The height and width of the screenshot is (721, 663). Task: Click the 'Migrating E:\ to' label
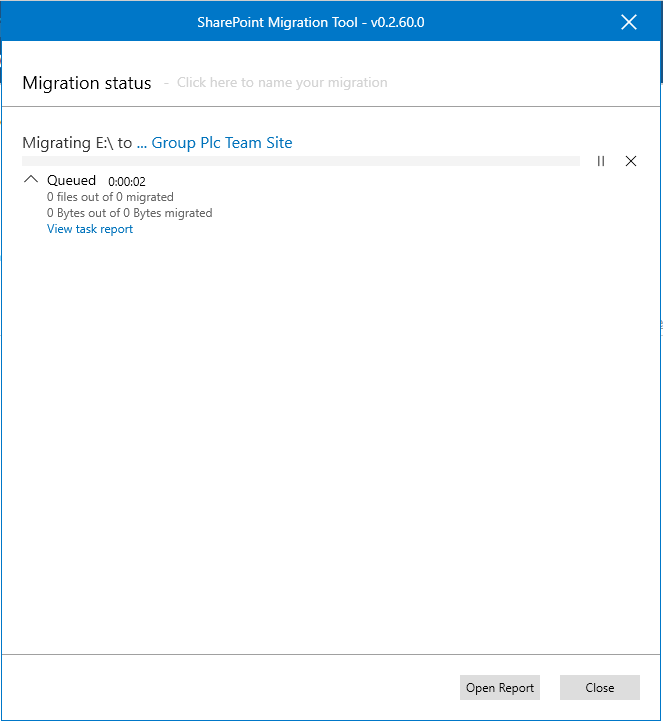(77, 143)
